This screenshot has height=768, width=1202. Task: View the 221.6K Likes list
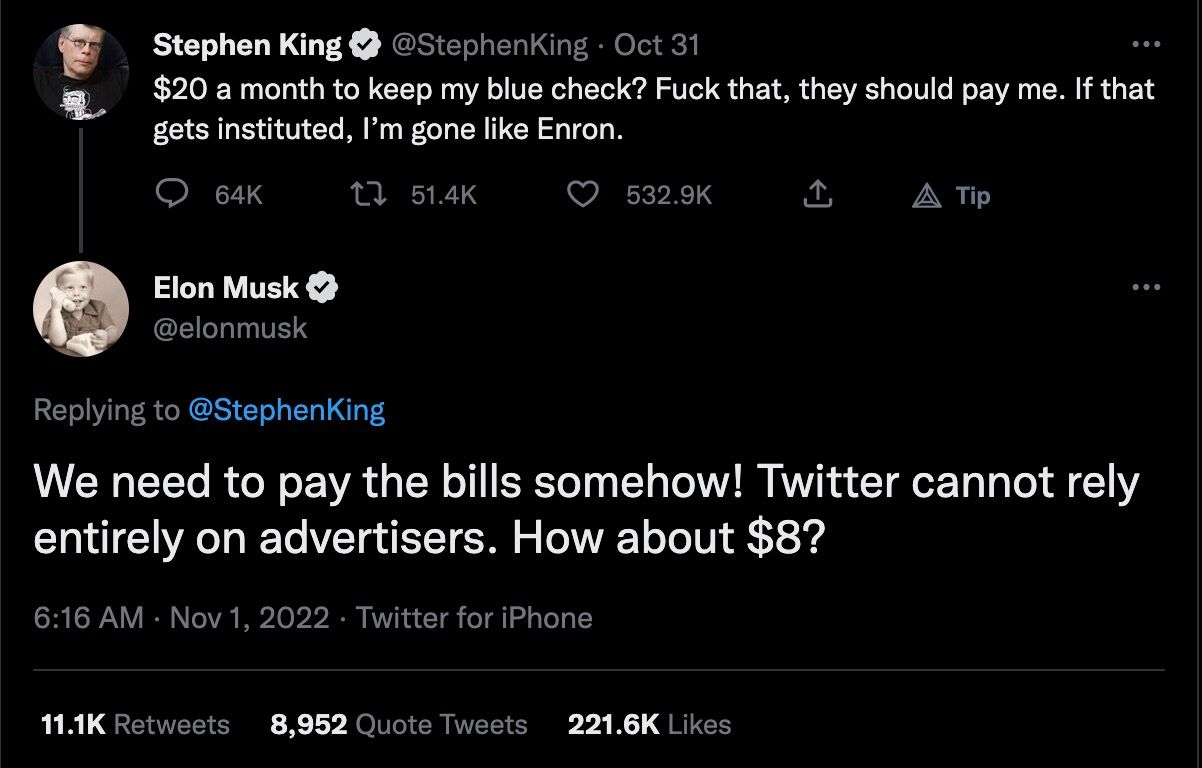pos(649,724)
